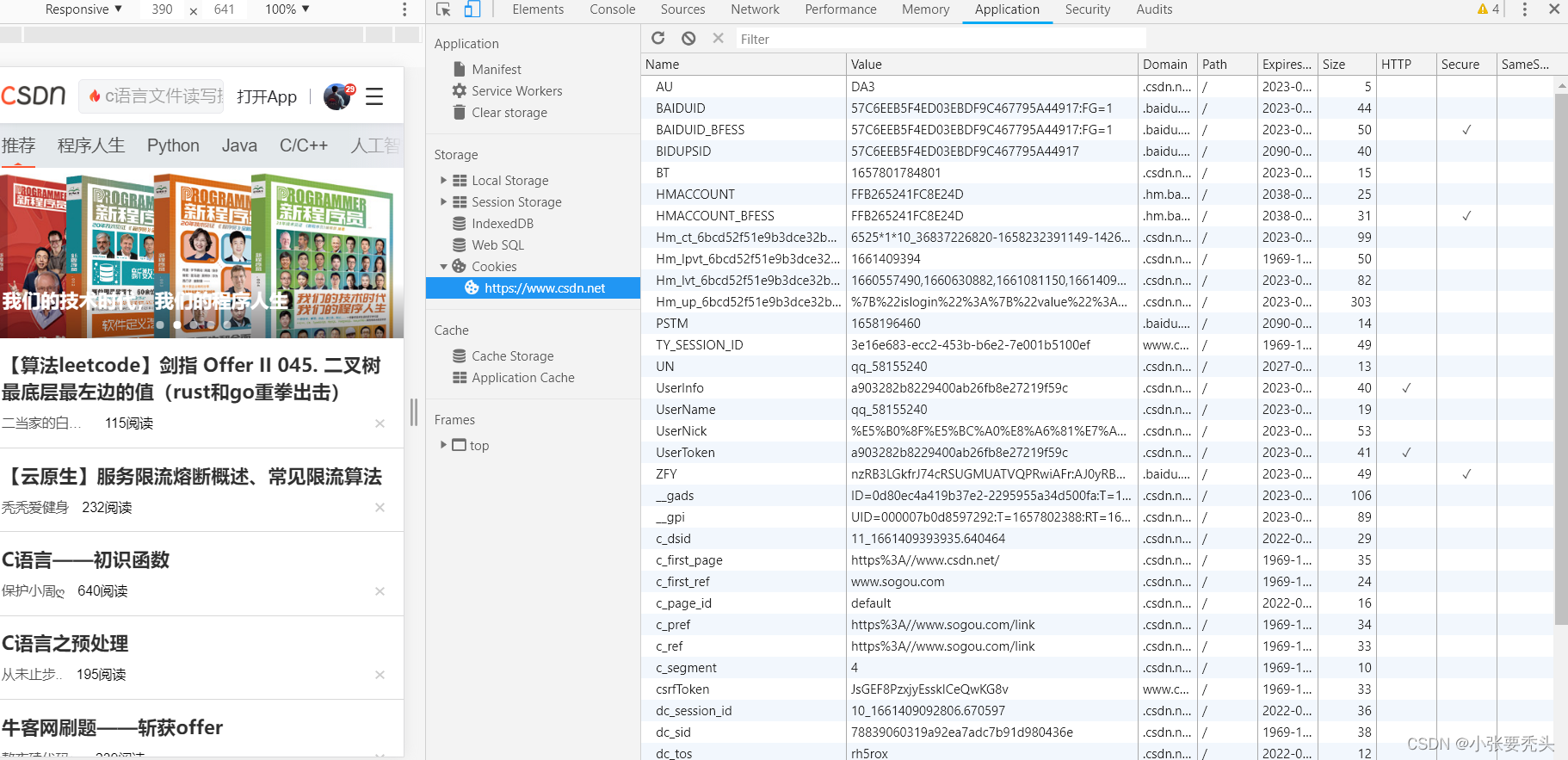This screenshot has height=760, width=1568.
Task: Open DevTools three-dot customize menu
Action: (1524, 9)
